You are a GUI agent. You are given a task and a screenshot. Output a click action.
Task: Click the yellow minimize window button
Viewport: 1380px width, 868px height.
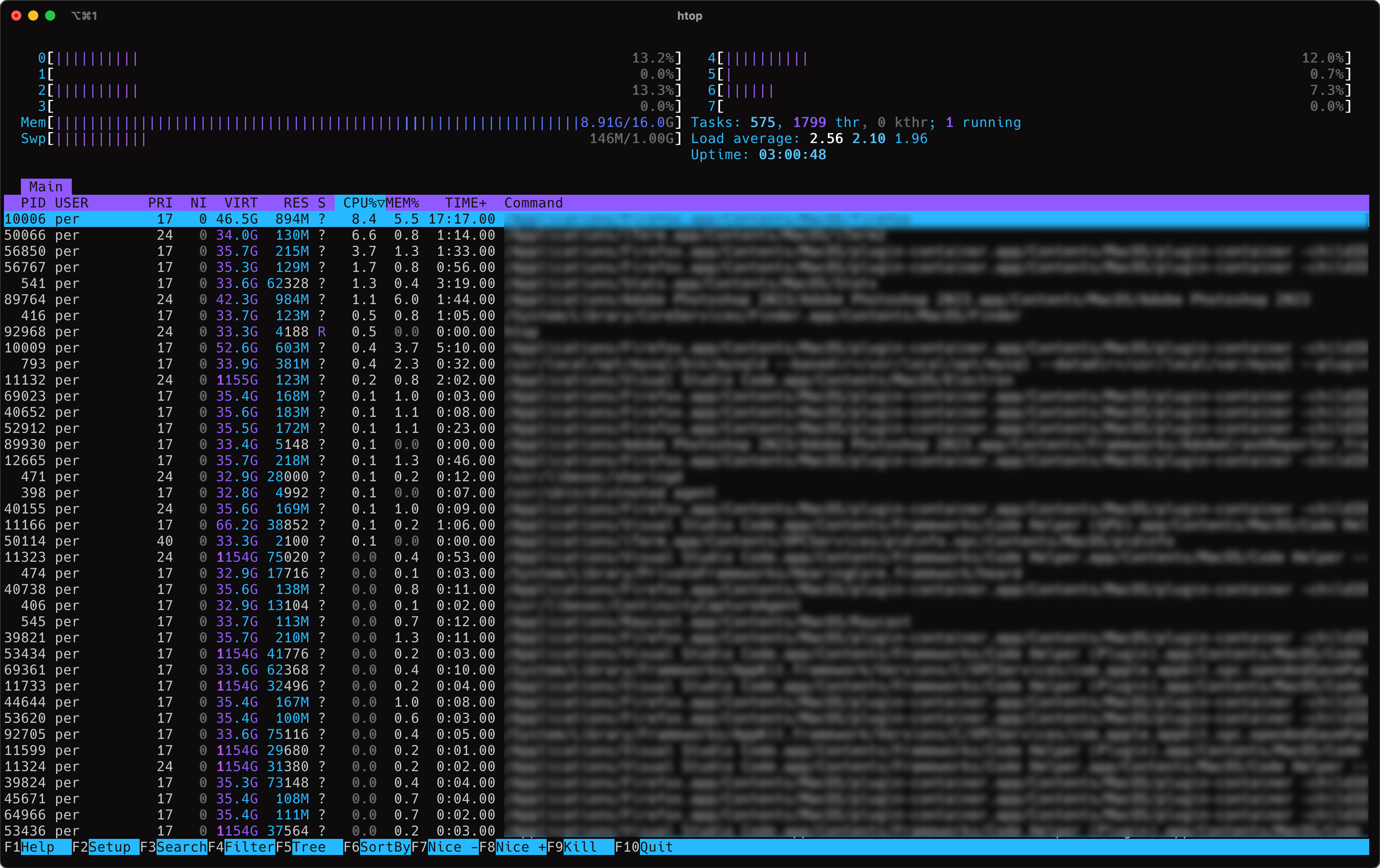coord(33,15)
